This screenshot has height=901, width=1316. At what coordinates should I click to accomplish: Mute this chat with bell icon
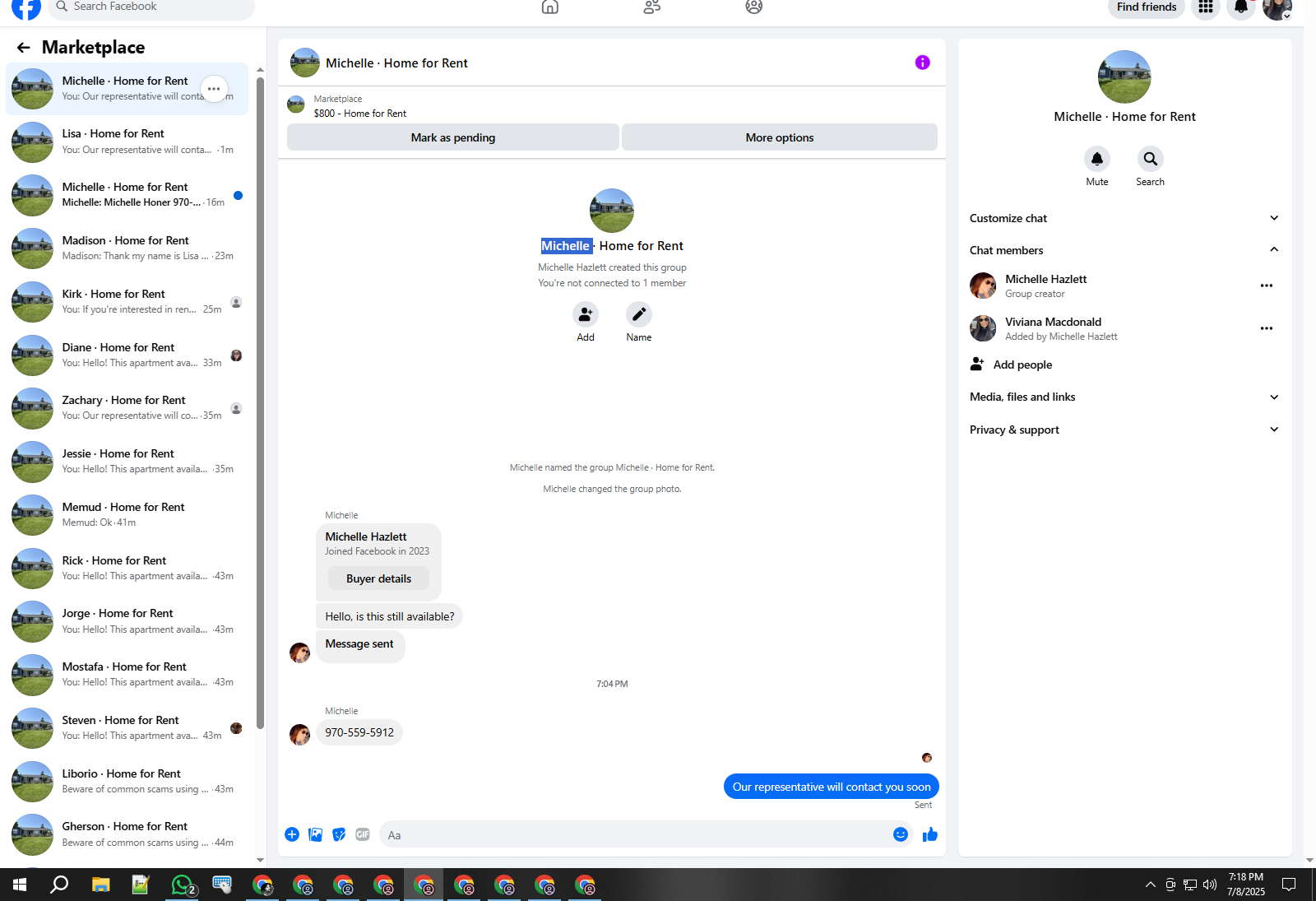1097,159
